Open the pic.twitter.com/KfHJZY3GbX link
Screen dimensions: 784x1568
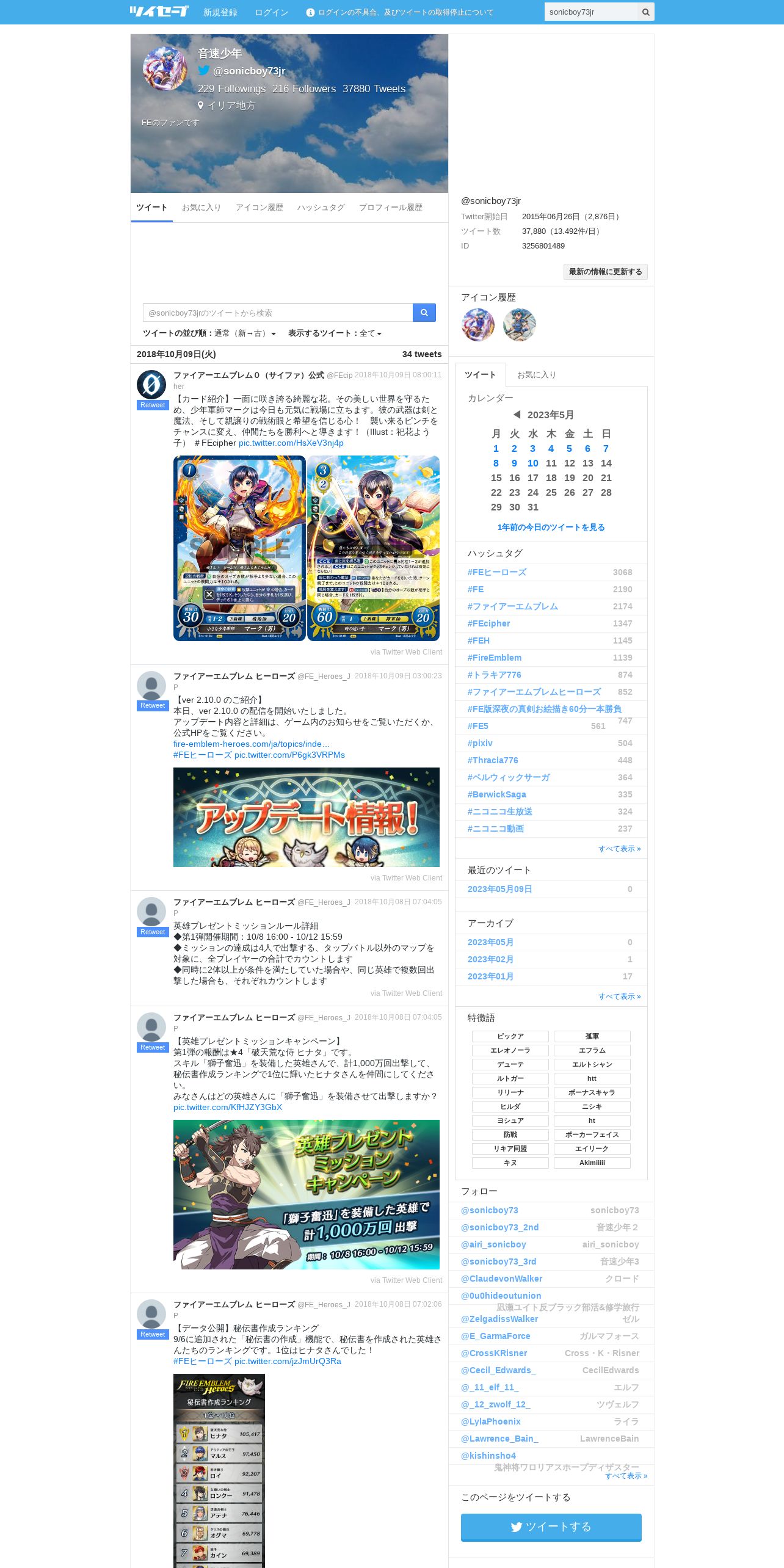(228, 1107)
